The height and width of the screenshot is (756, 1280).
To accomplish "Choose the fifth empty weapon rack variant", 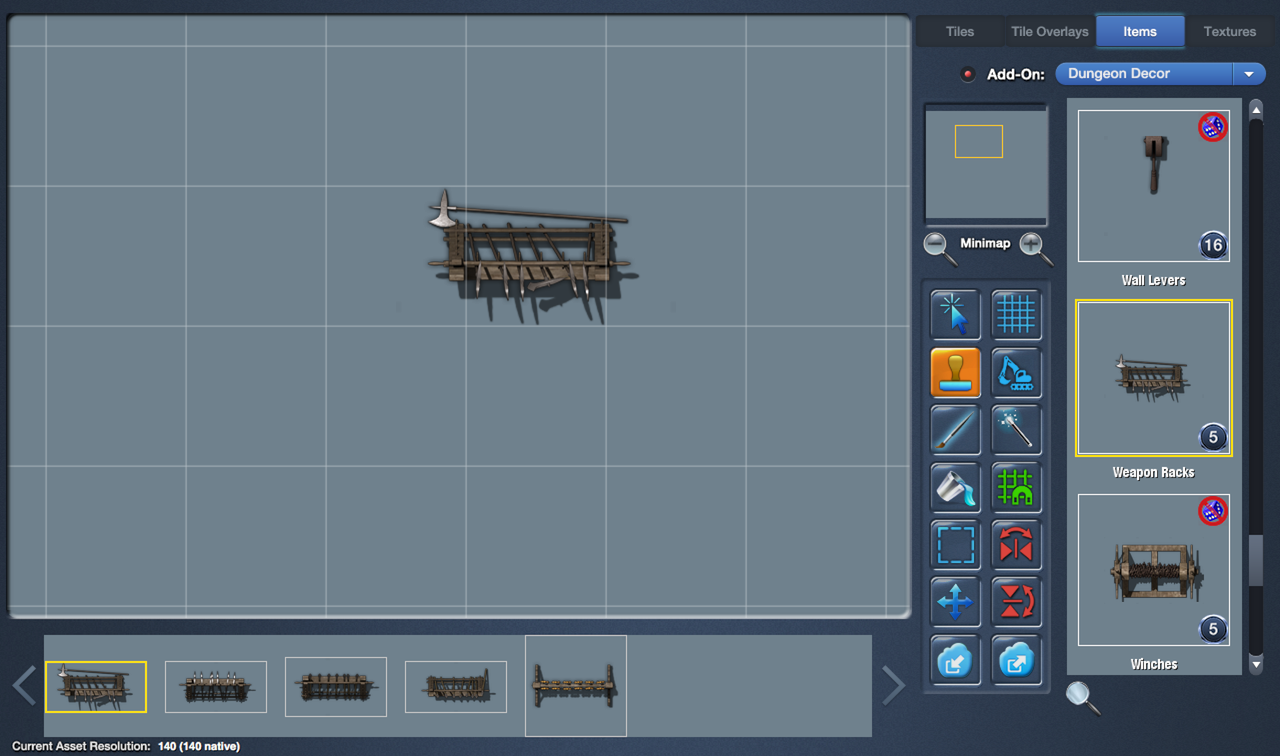I will (x=576, y=686).
